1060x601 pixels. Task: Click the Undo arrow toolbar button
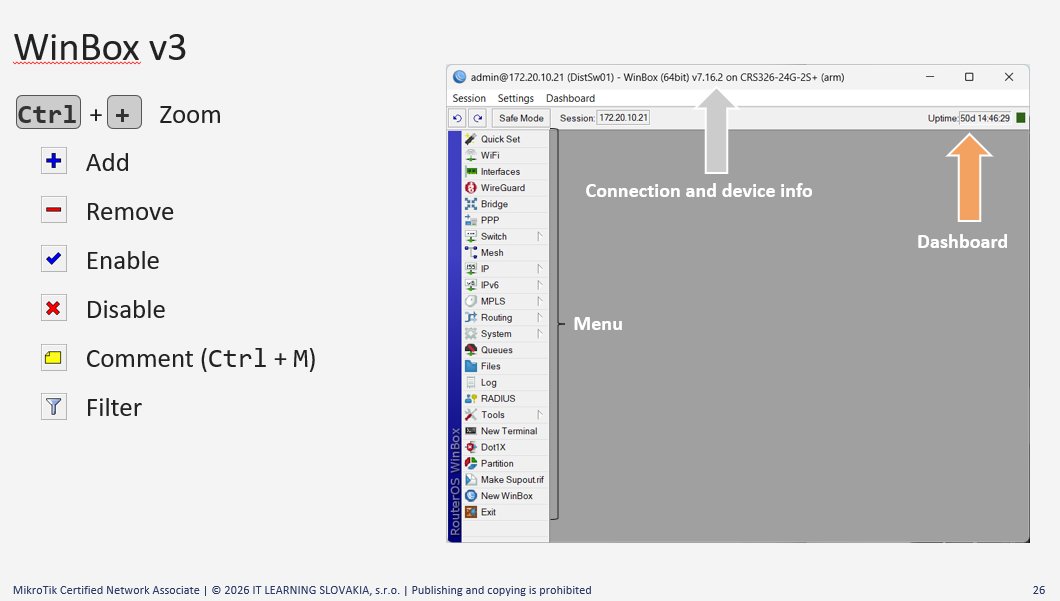click(458, 118)
